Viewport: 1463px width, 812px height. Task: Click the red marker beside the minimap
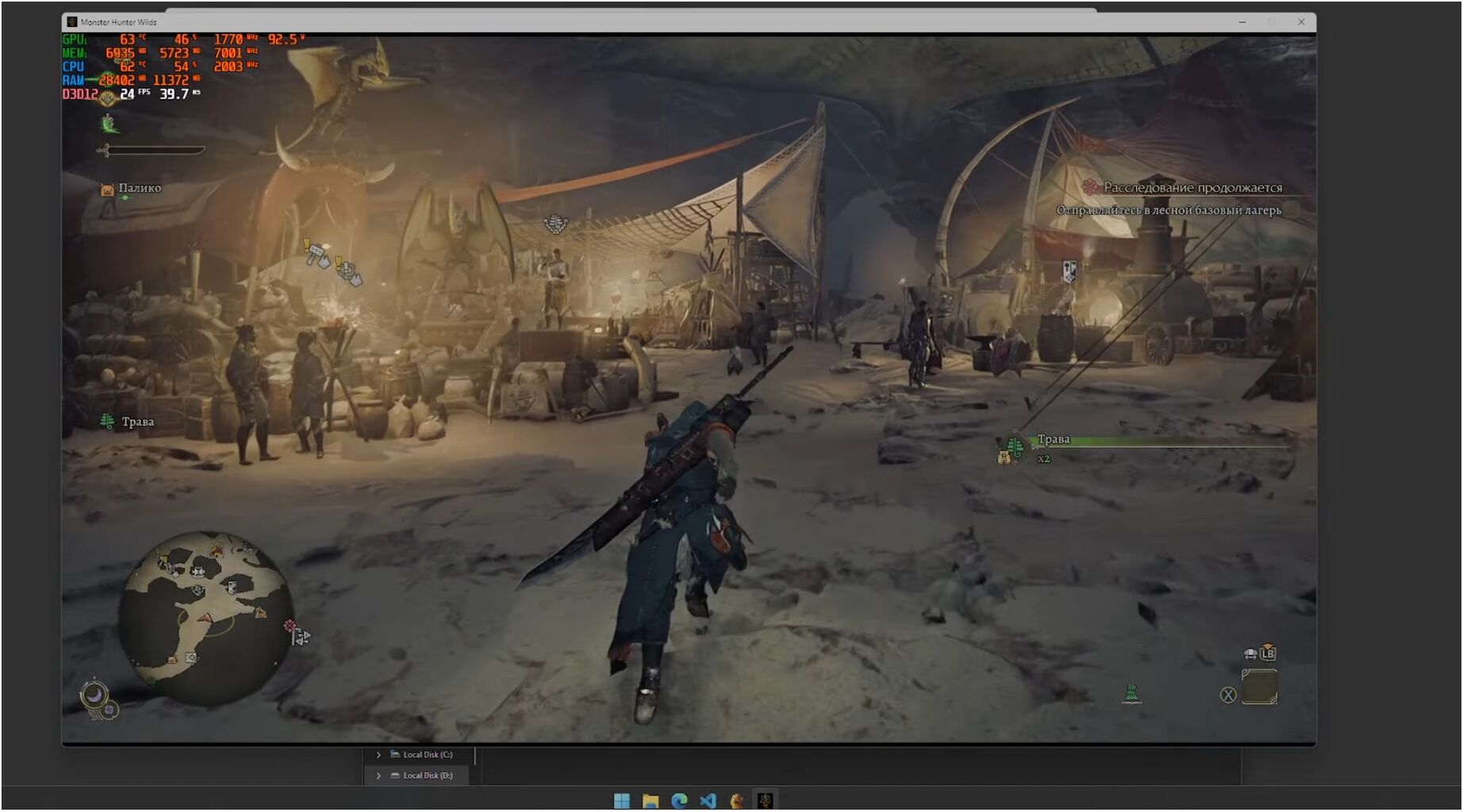click(290, 626)
